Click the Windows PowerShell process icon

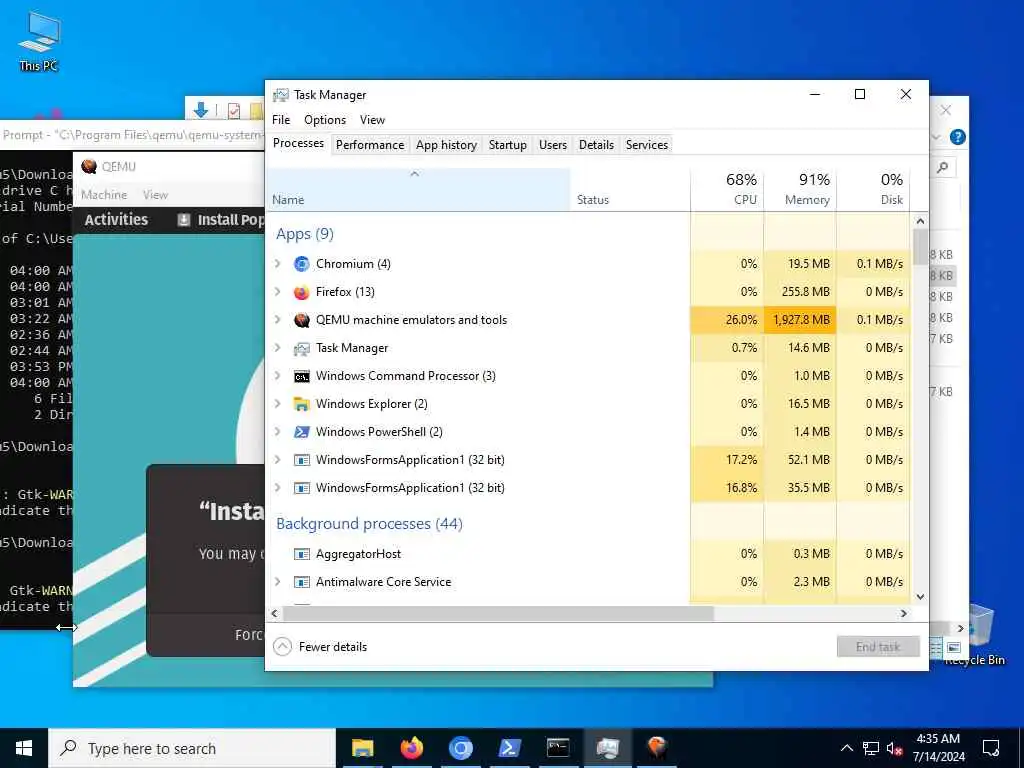coord(301,432)
